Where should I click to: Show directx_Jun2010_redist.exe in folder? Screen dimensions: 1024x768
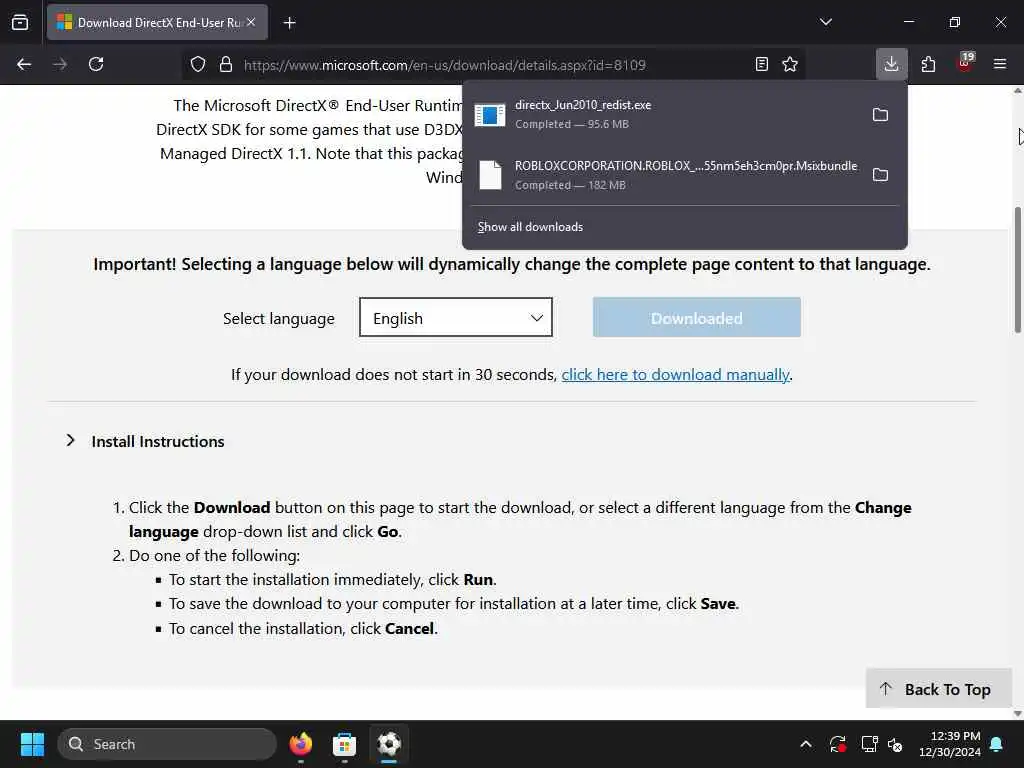(x=880, y=114)
